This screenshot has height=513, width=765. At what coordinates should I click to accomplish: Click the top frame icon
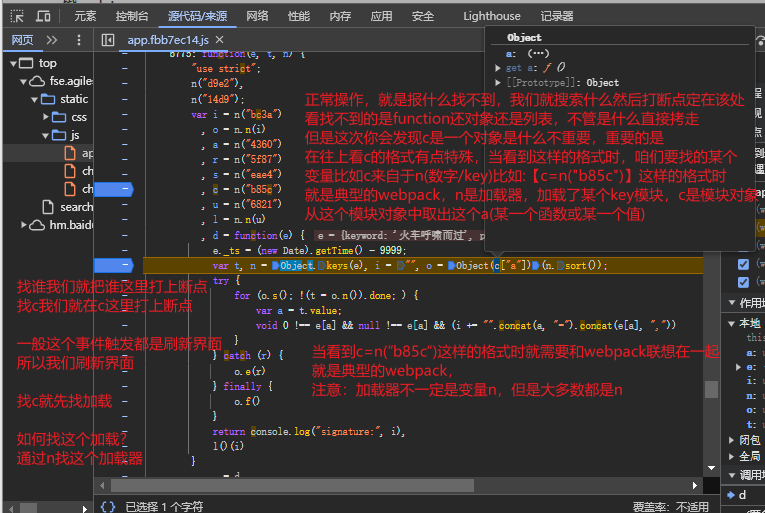[26, 63]
